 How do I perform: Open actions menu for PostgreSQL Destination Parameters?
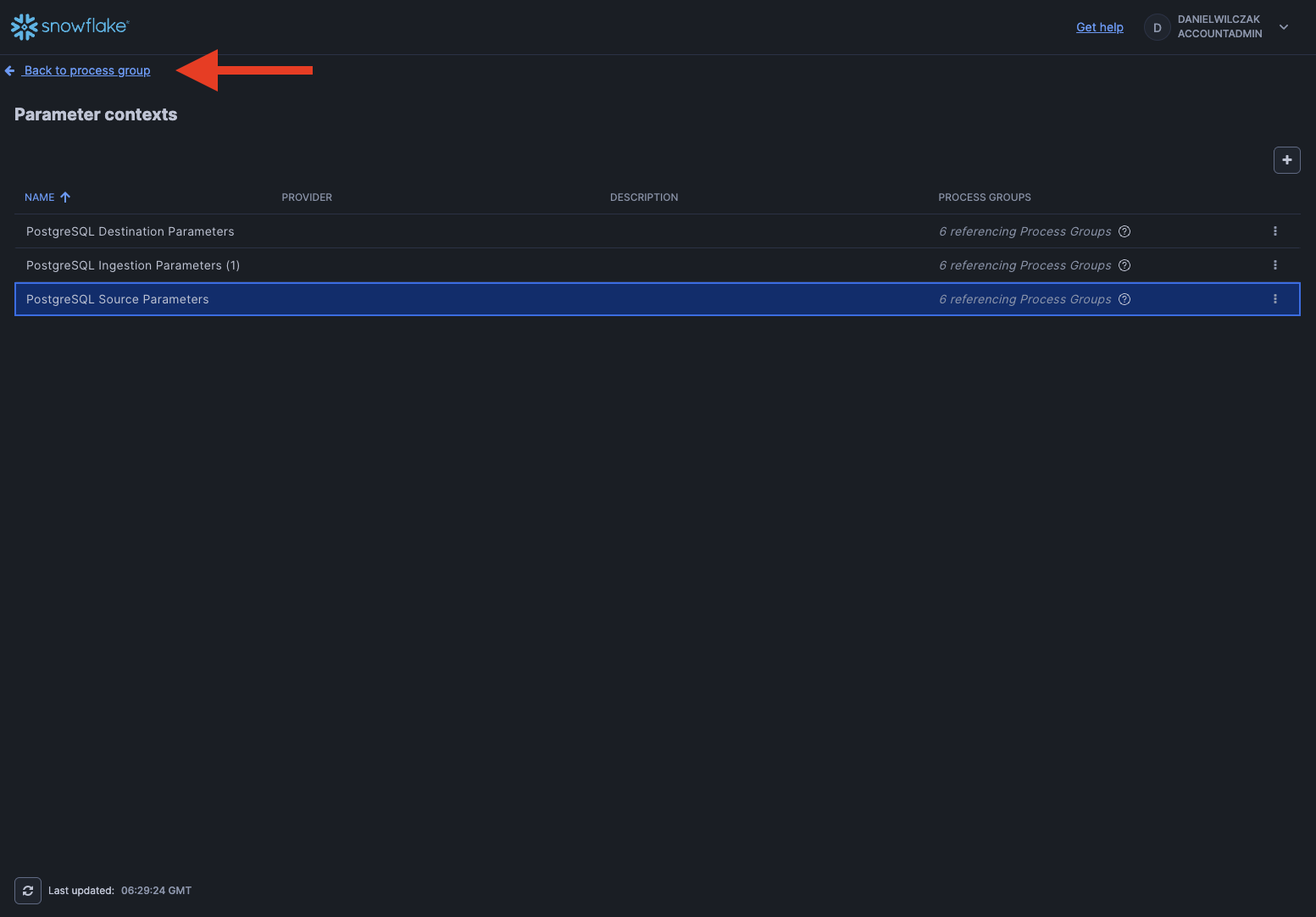click(x=1274, y=231)
